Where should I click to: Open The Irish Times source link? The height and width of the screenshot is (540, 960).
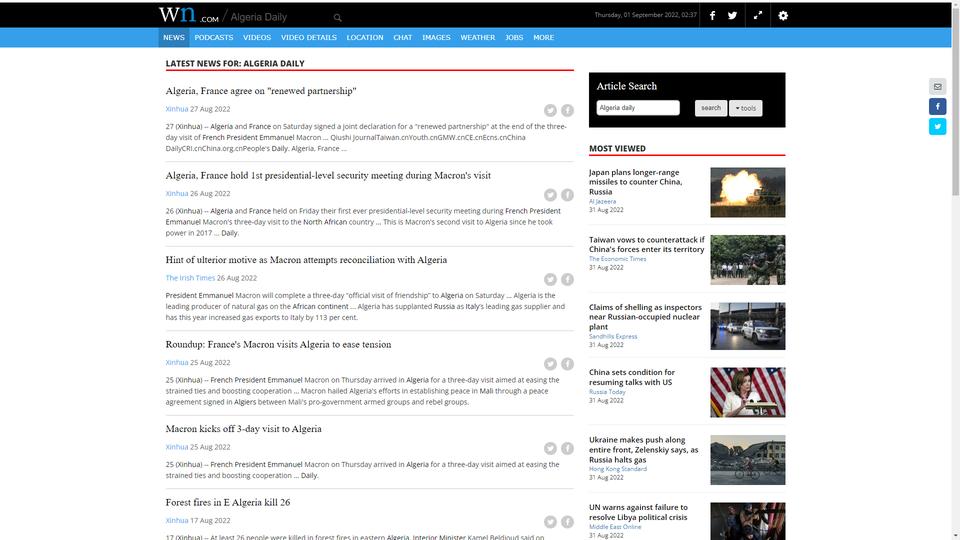tap(190, 278)
